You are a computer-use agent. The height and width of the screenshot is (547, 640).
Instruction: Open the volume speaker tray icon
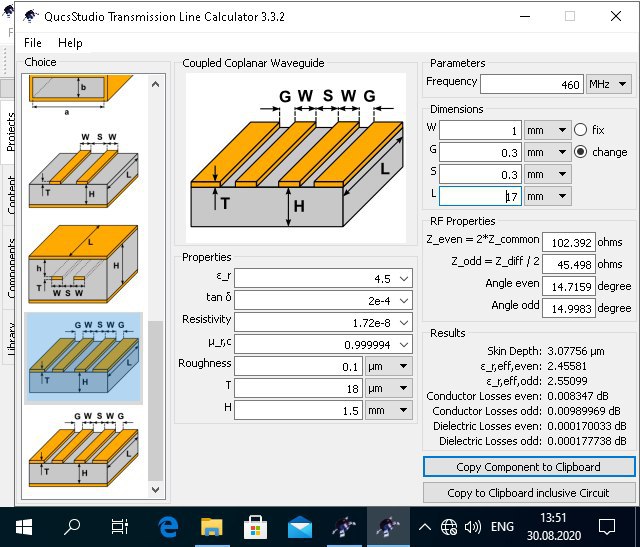(x=473, y=527)
